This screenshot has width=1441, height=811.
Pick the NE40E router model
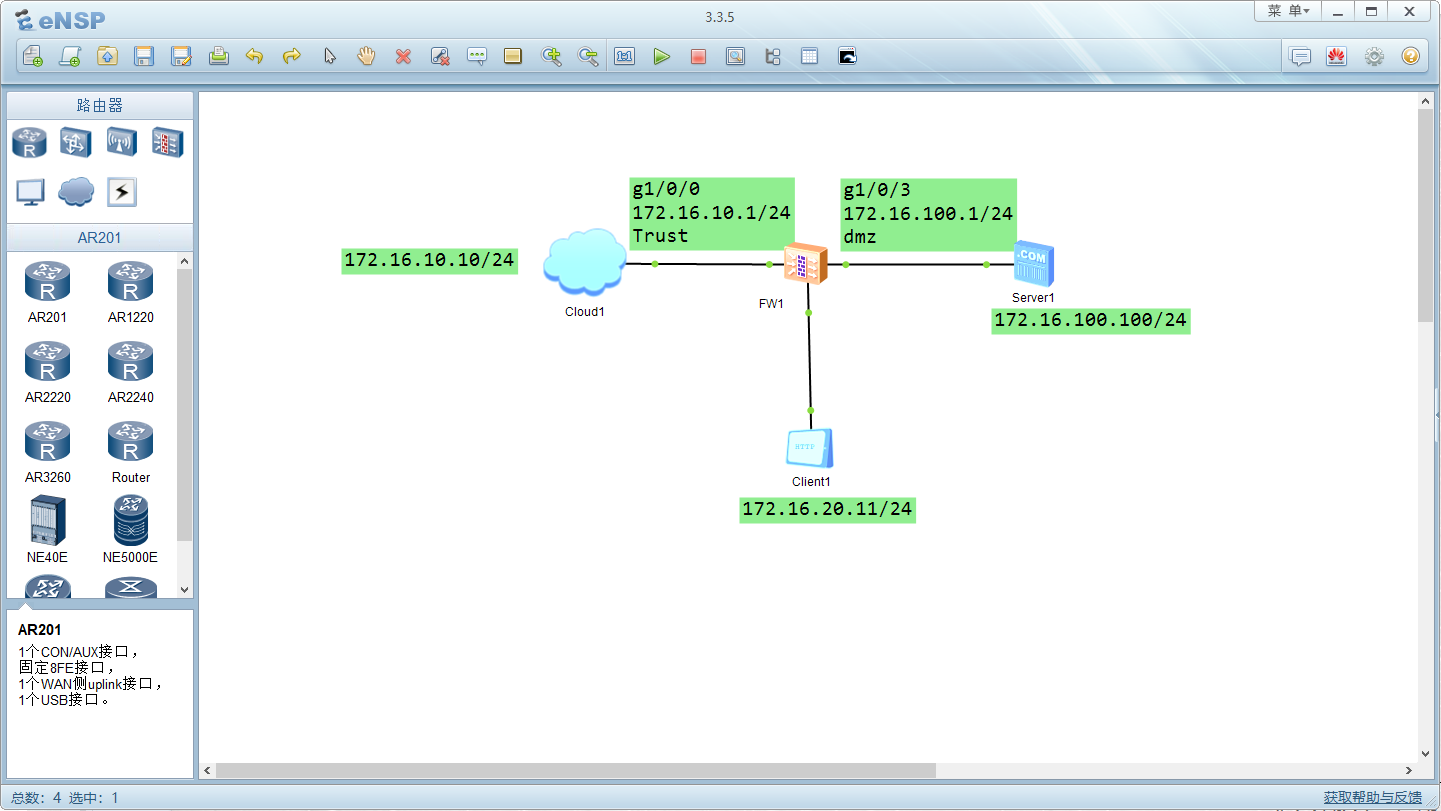pos(48,530)
